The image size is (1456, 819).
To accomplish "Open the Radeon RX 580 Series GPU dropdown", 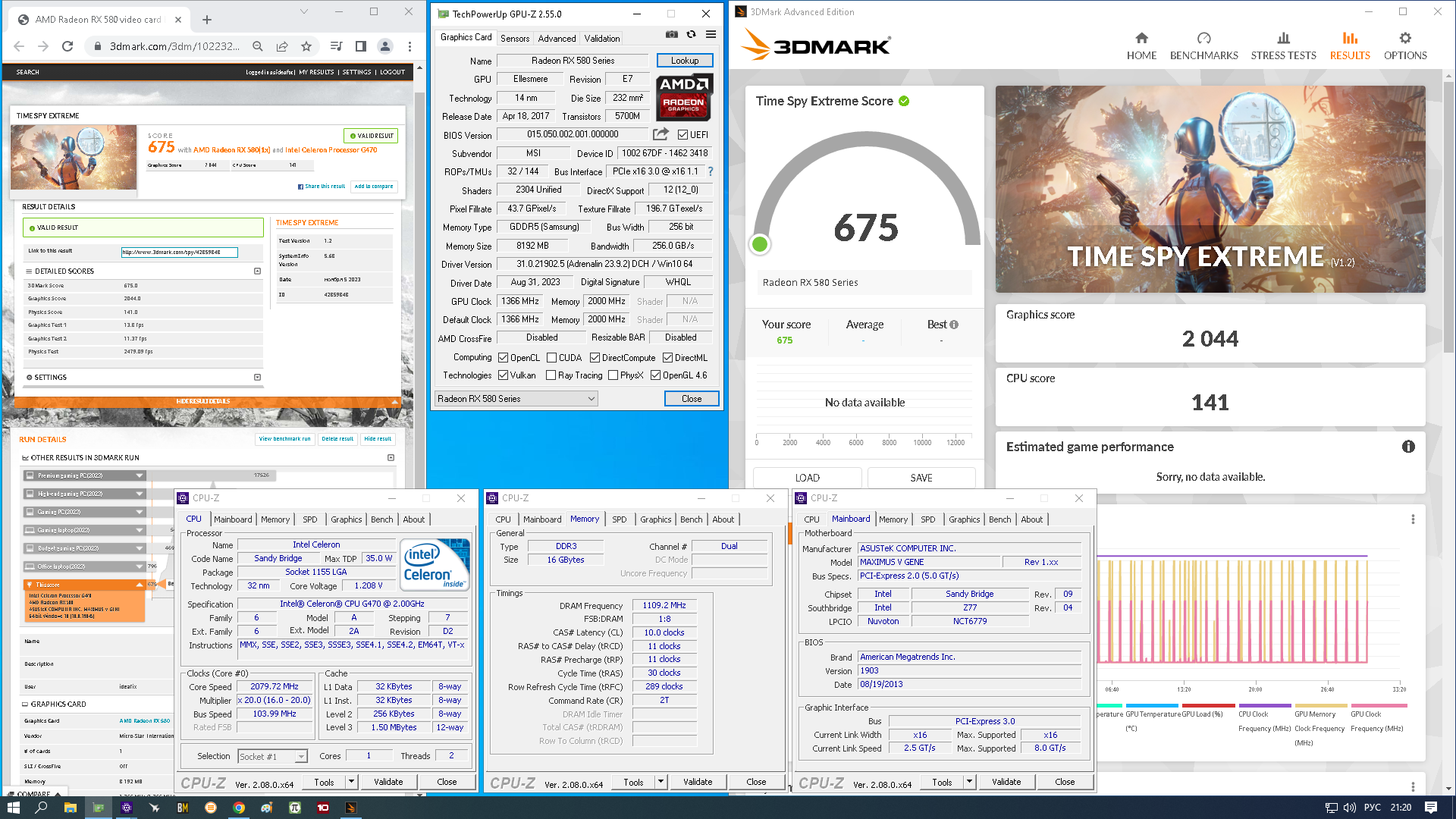I will pyautogui.click(x=516, y=399).
